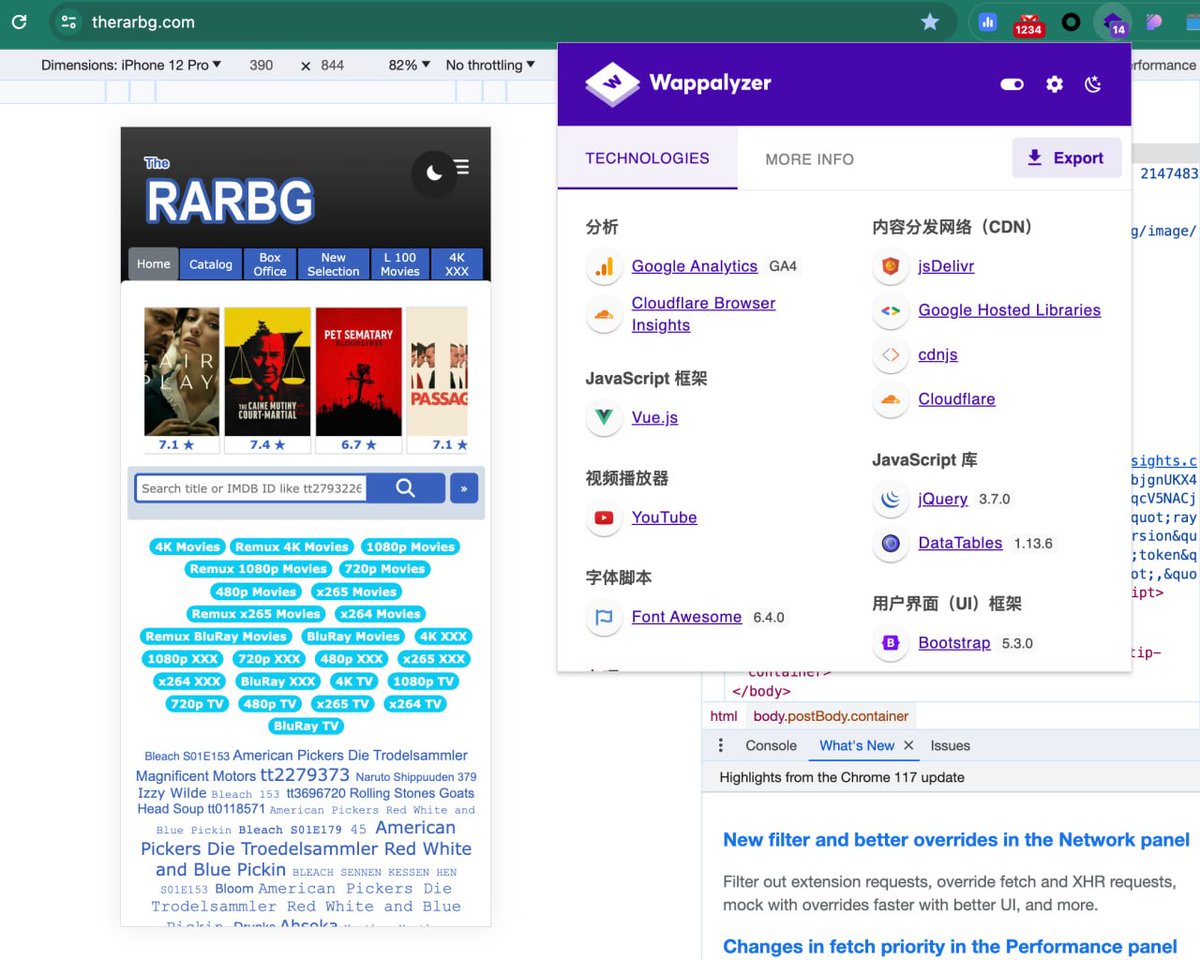This screenshot has width=1200, height=960.
Task: Select the MORE INFO tab
Action: pos(810,159)
